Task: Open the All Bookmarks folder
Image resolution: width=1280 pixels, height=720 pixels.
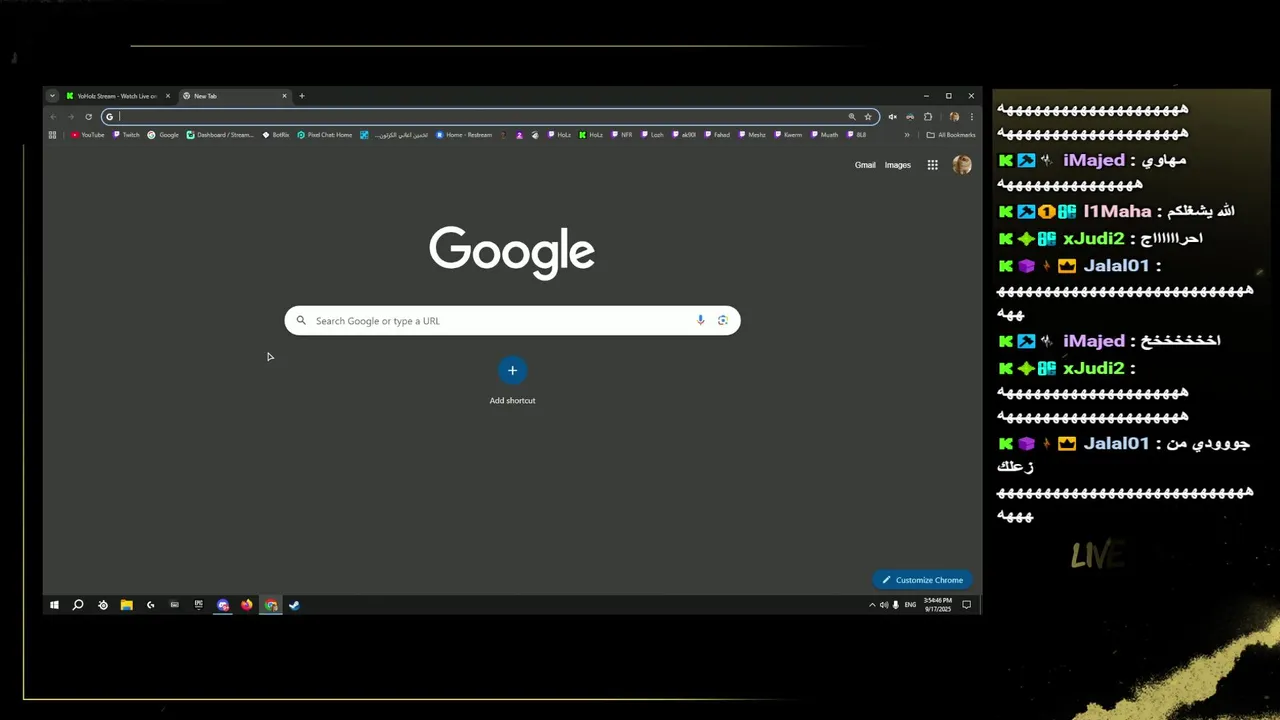Action: [x=951, y=135]
